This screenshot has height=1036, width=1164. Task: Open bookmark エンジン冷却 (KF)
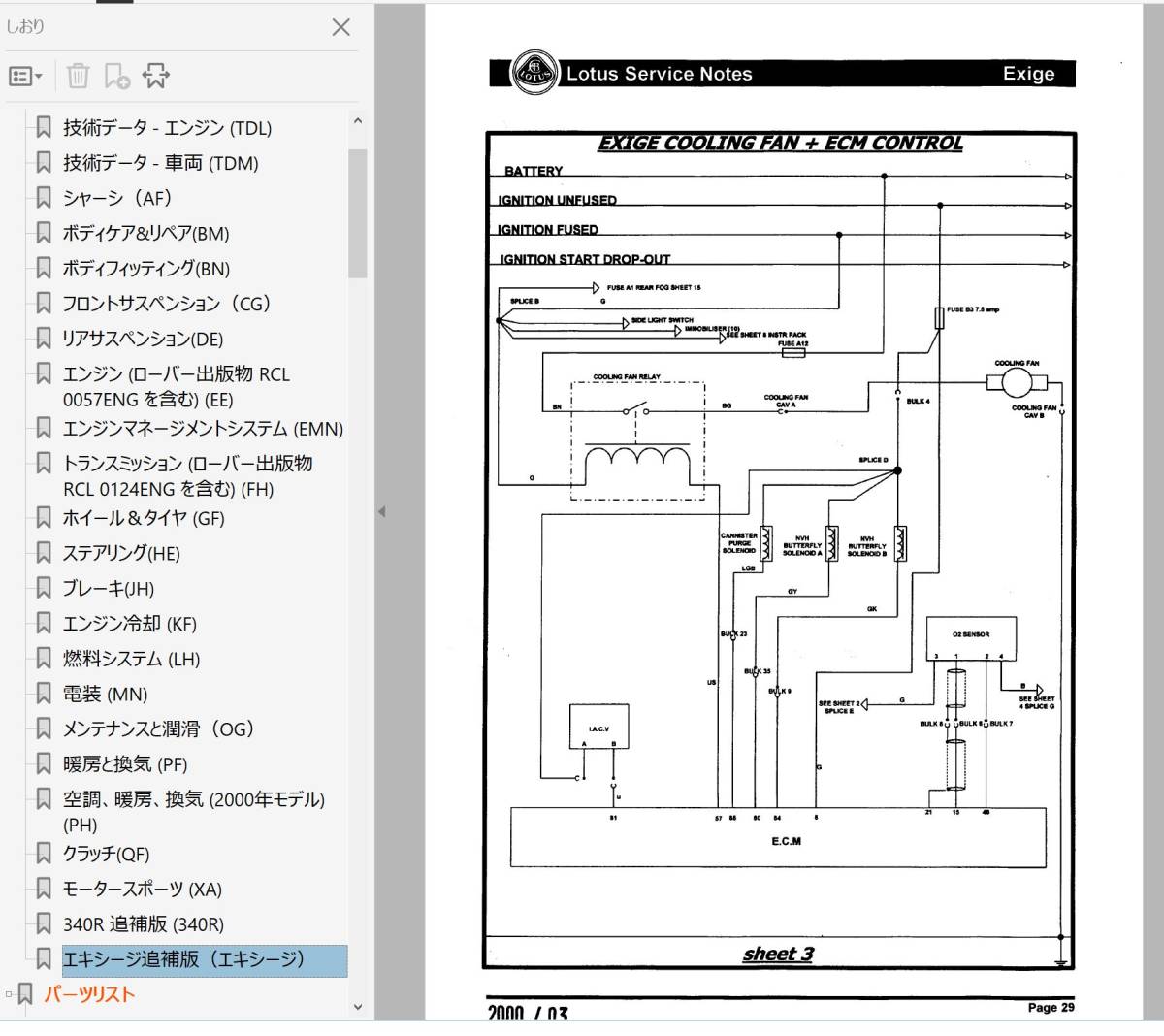(130, 624)
